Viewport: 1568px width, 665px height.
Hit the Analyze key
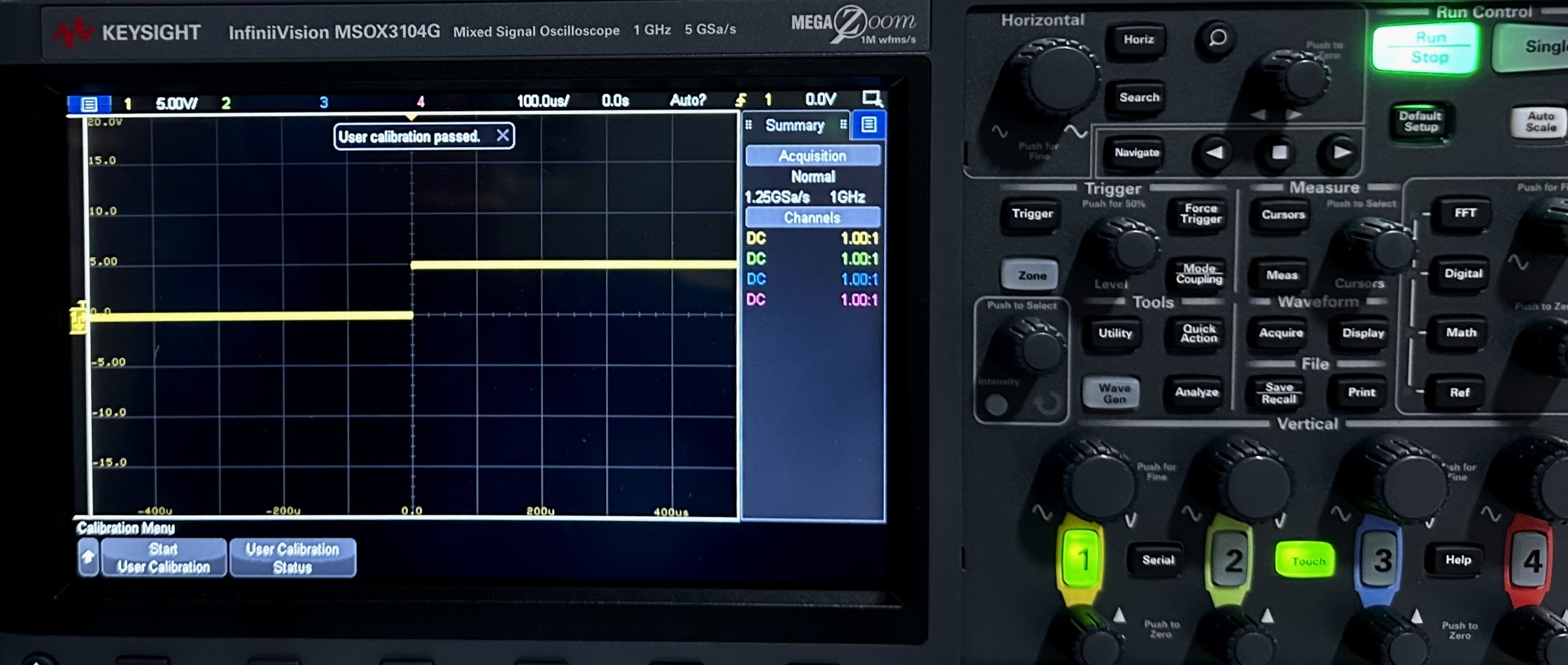click(1196, 392)
